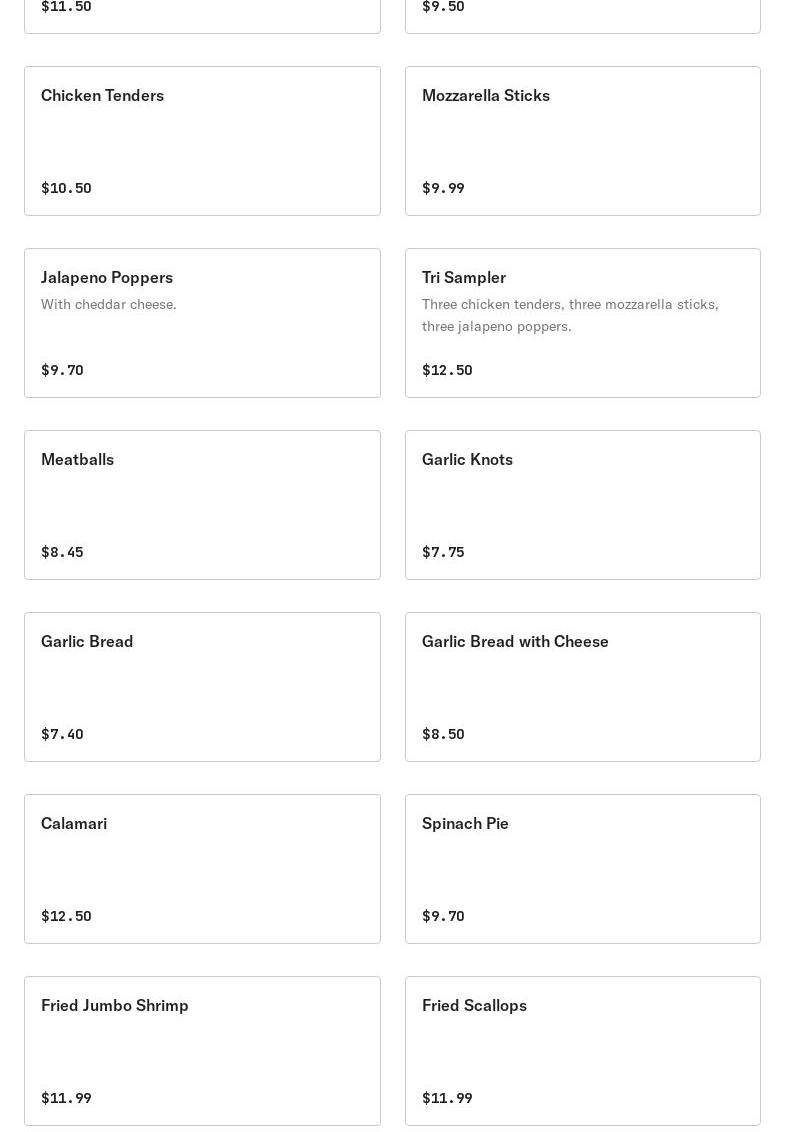Click the "With cheddar cheese" description
Screen dimensions: 785x1132
(x=109, y=304)
